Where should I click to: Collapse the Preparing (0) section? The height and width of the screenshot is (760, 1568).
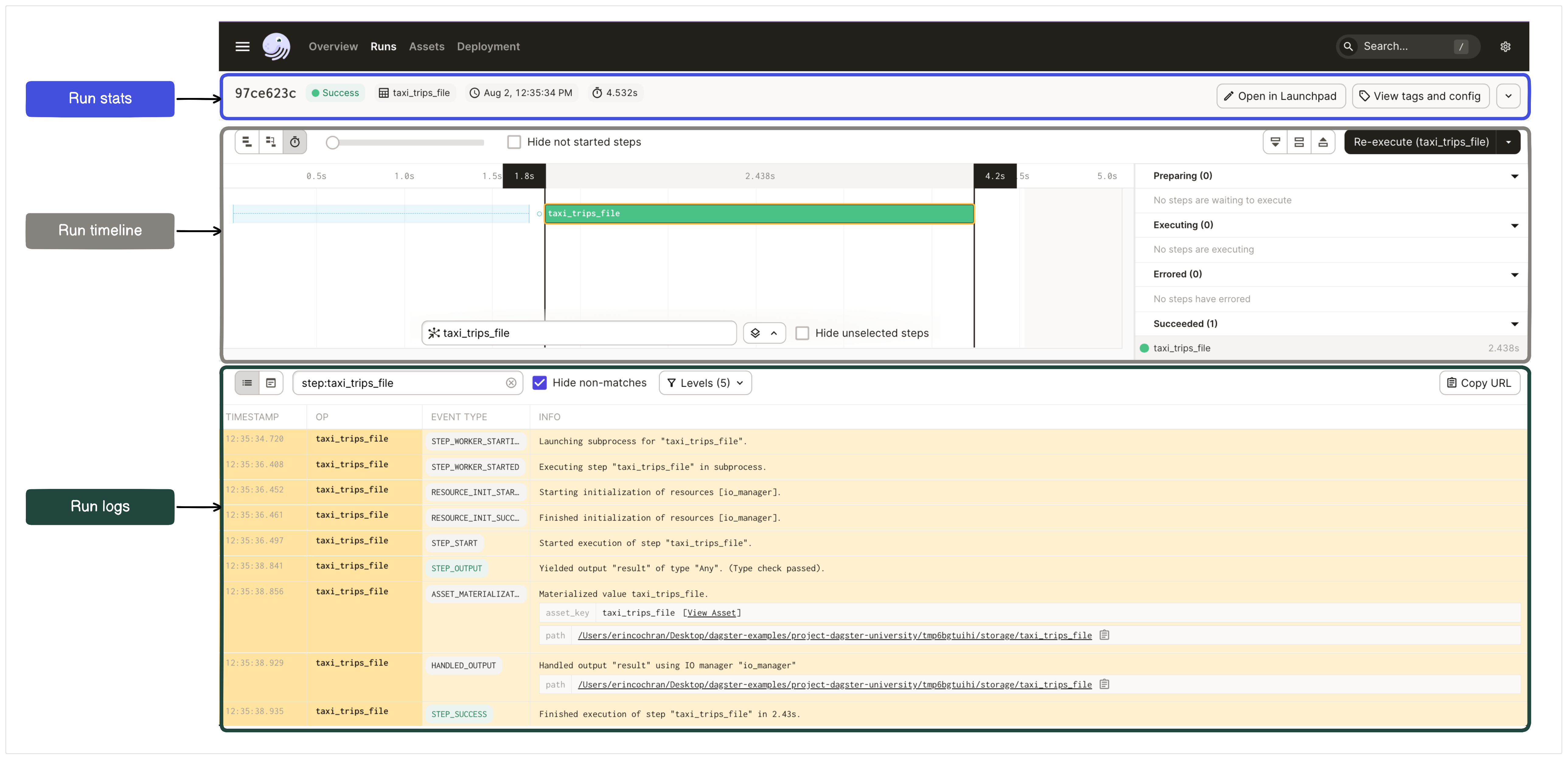tap(1514, 176)
